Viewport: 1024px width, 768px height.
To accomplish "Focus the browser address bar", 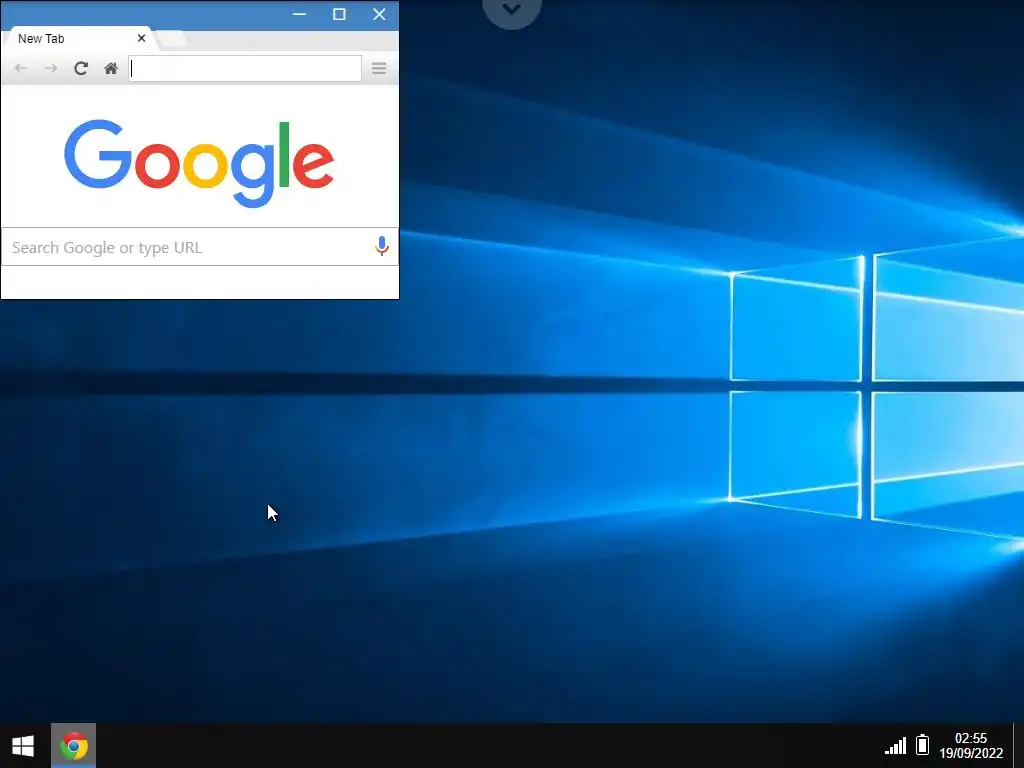I will 245,69.
